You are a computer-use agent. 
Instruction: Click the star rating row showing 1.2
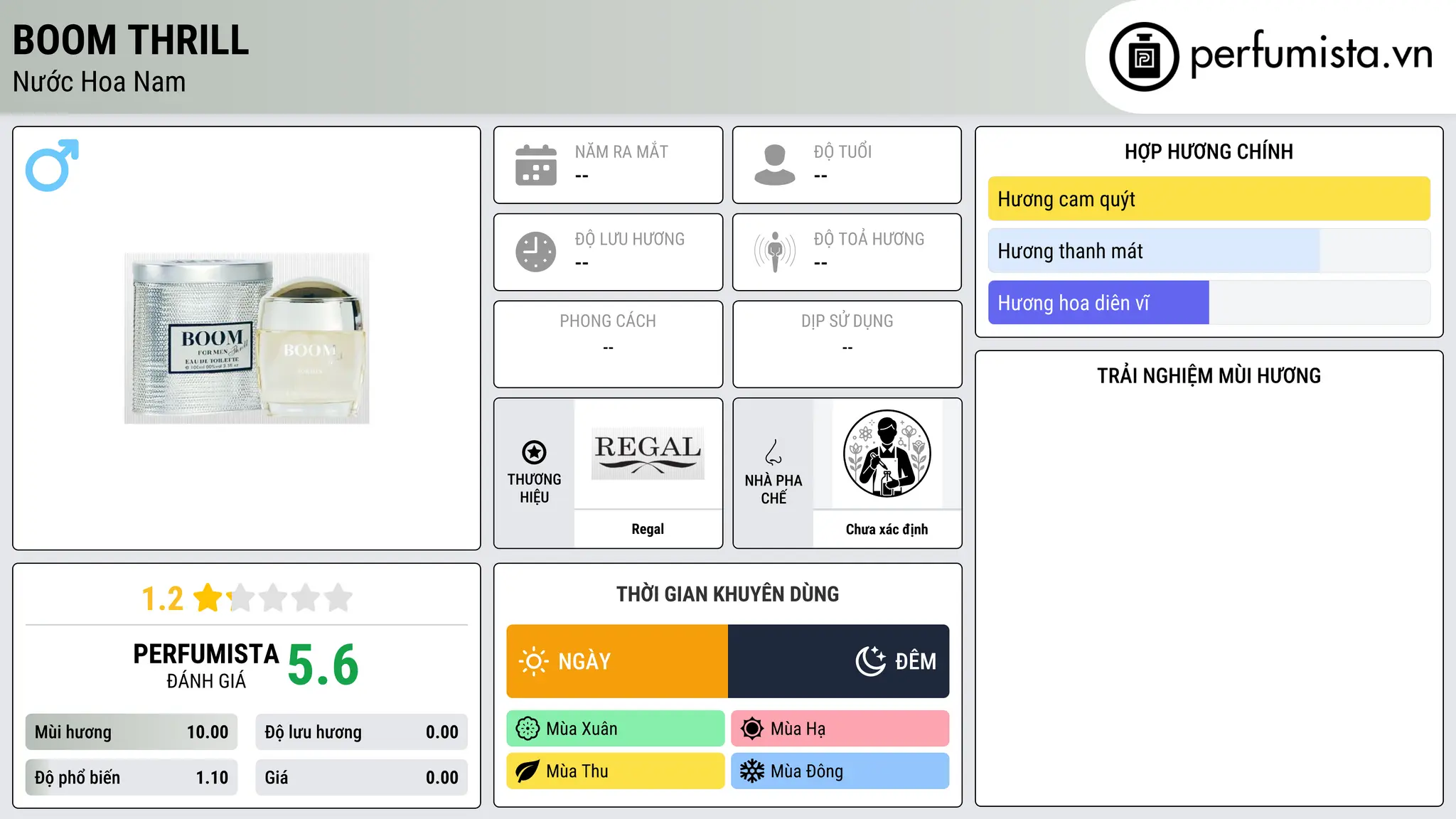click(247, 598)
